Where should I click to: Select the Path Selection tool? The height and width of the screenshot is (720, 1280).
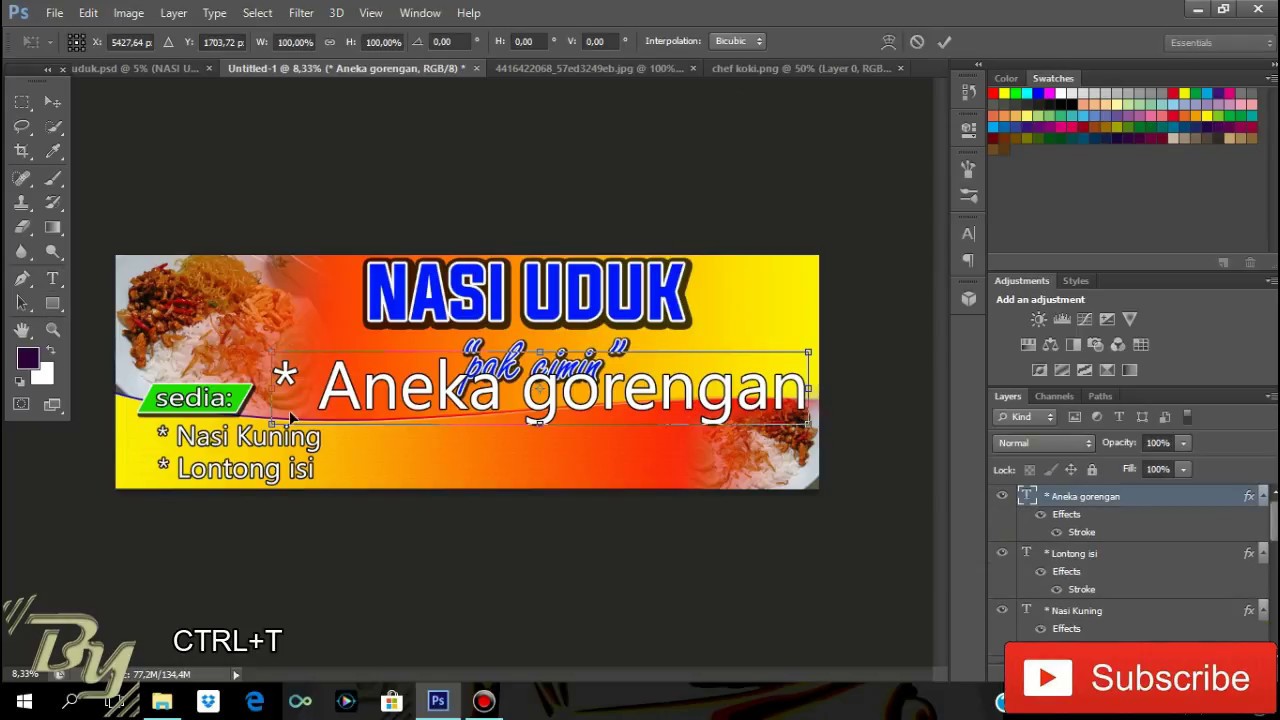pos(22,304)
